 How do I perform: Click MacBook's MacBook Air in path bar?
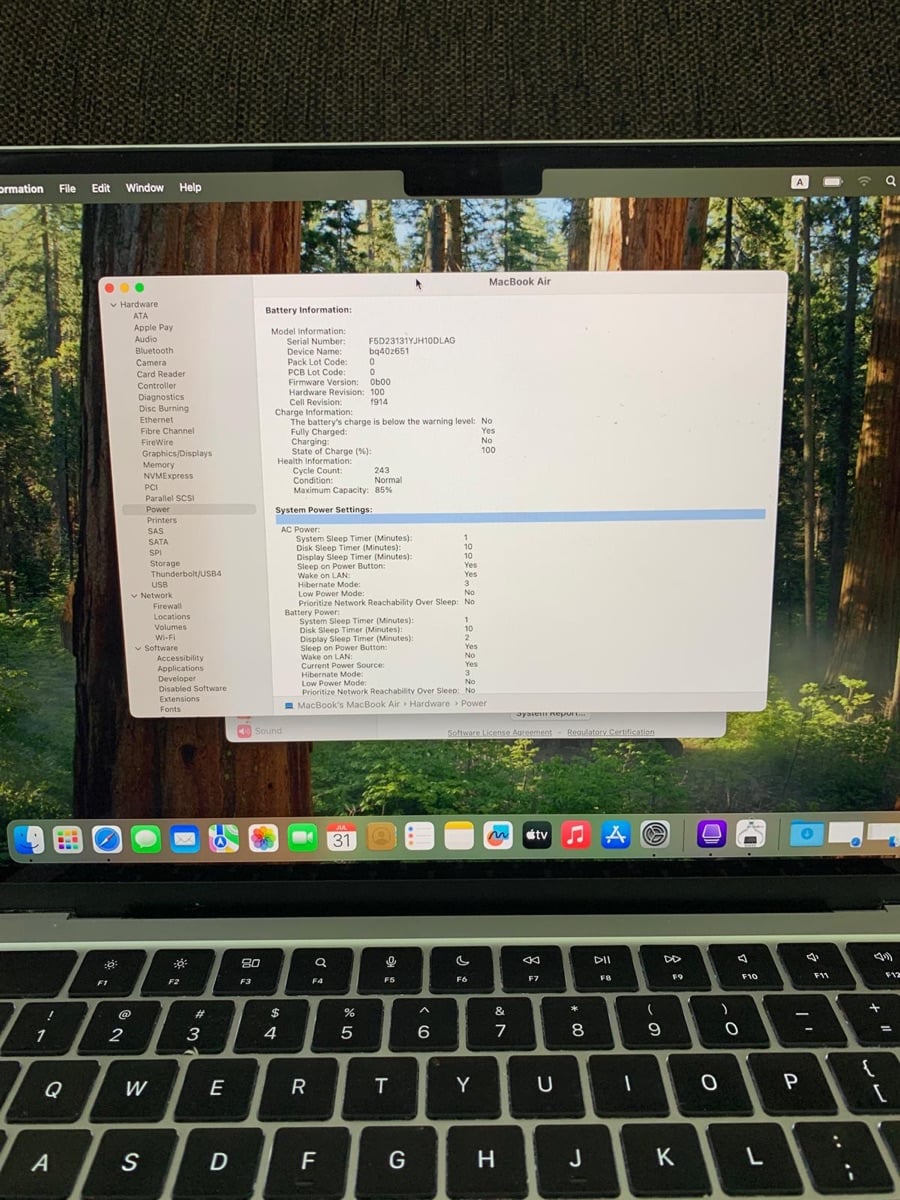click(348, 704)
